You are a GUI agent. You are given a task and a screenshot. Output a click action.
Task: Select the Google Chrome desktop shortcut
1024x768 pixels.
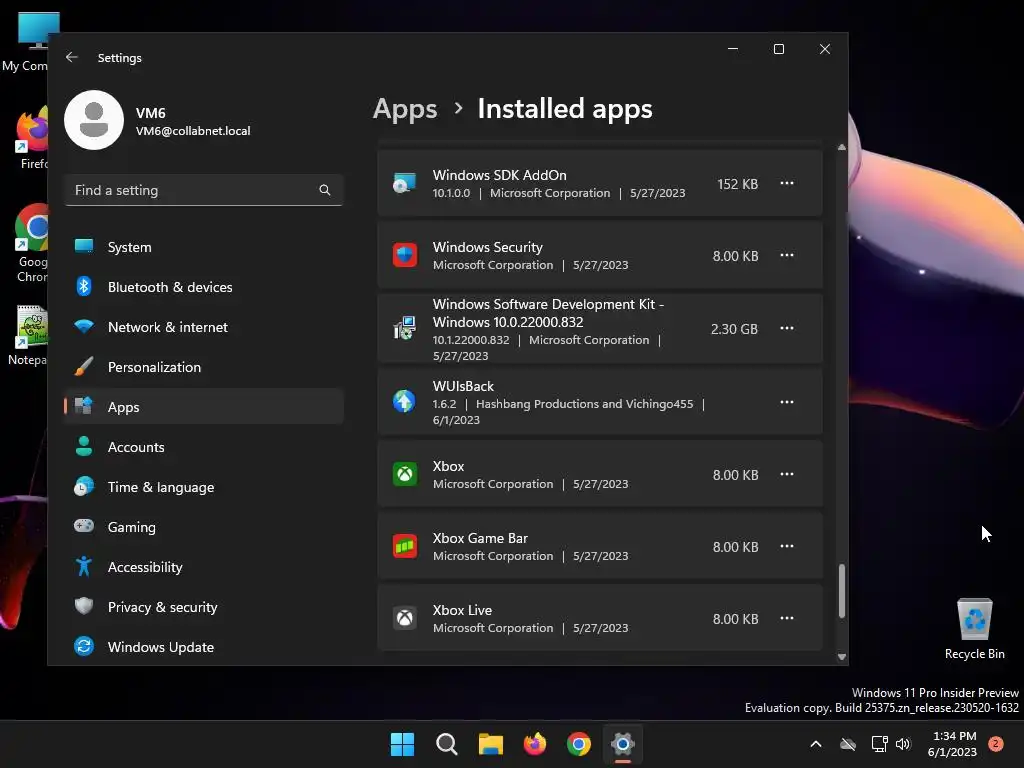click(31, 243)
